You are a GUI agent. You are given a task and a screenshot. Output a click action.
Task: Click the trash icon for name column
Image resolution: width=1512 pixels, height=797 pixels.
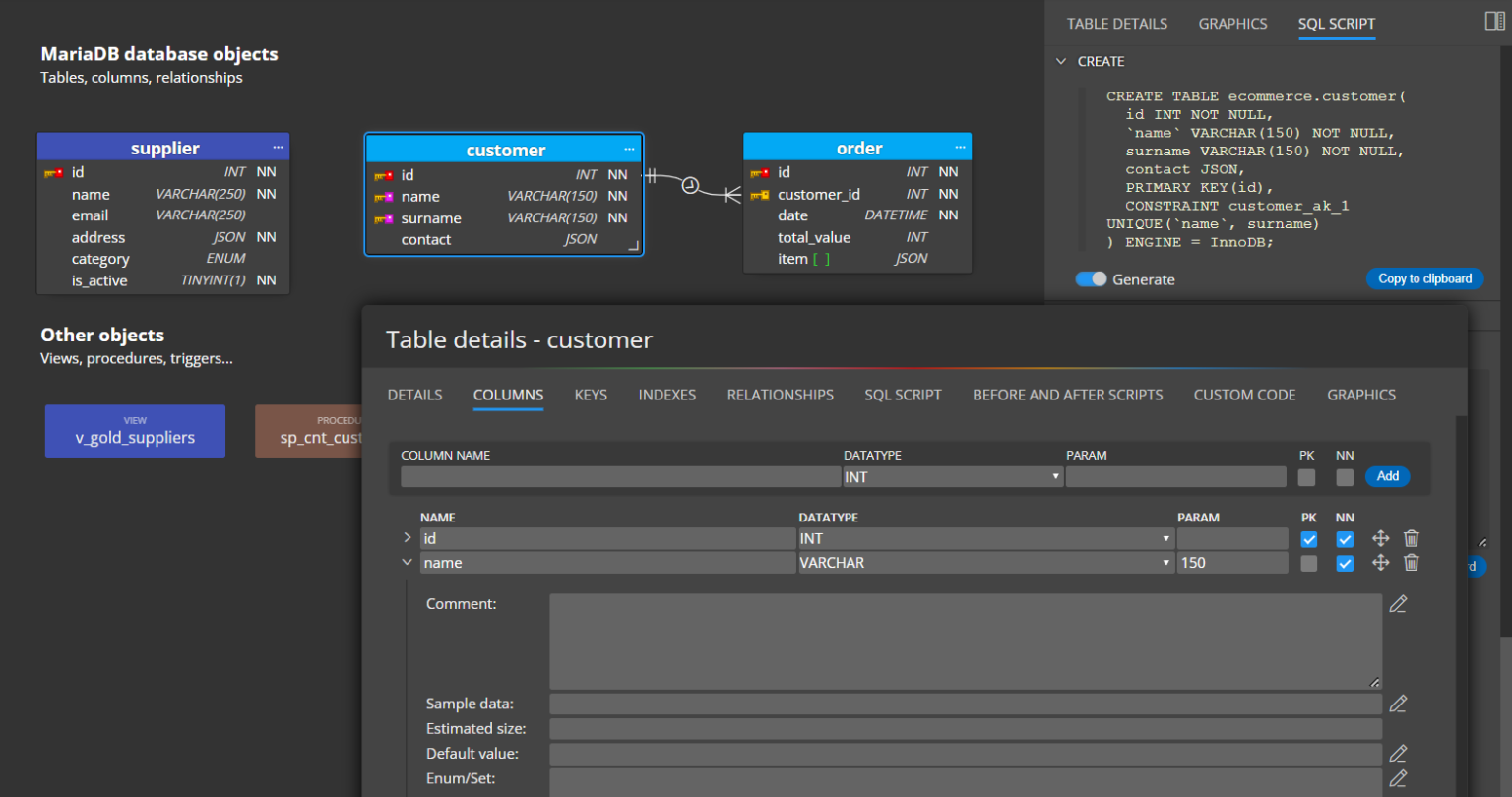[x=1411, y=563]
